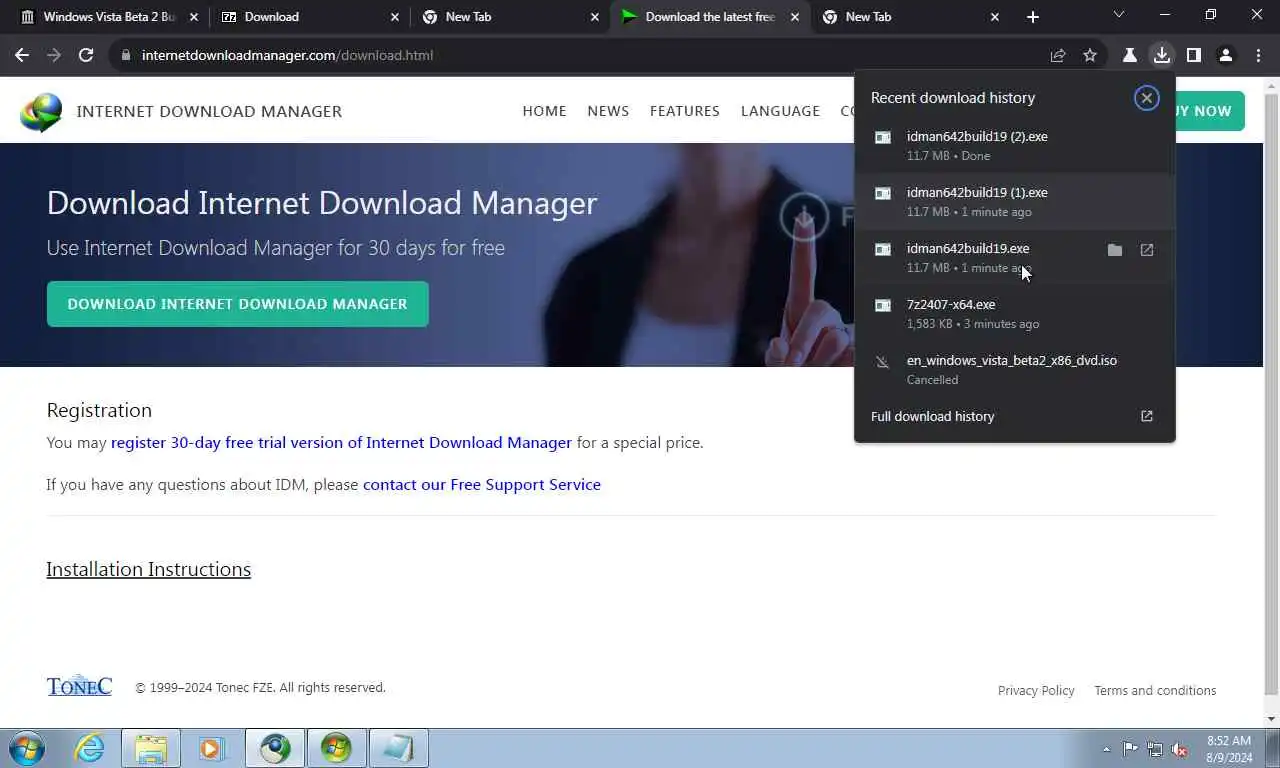
Task: Bookmark this page with the star icon
Action: tap(1090, 55)
